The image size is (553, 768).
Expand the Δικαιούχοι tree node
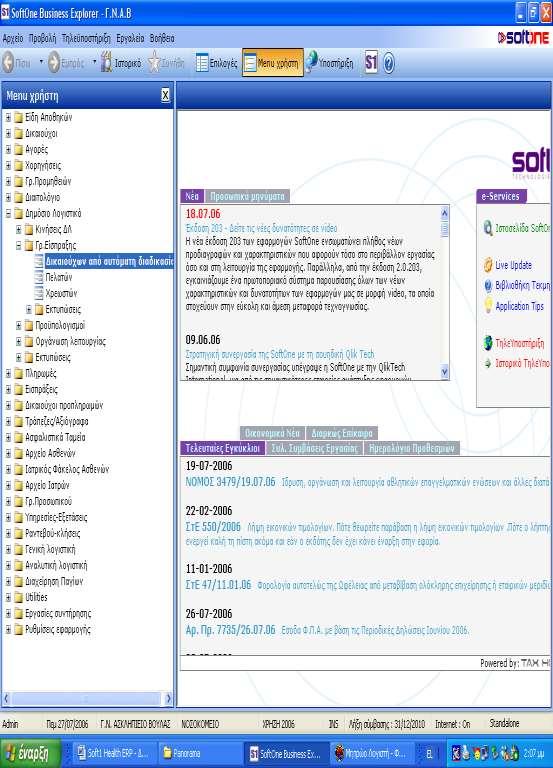tap(8, 134)
